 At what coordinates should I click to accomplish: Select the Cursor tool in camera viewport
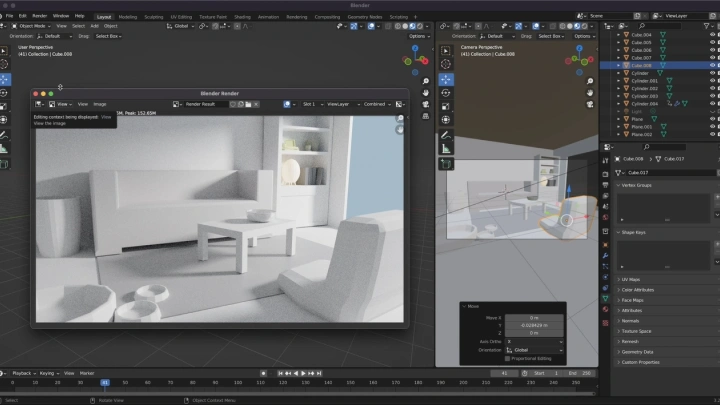[446, 65]
